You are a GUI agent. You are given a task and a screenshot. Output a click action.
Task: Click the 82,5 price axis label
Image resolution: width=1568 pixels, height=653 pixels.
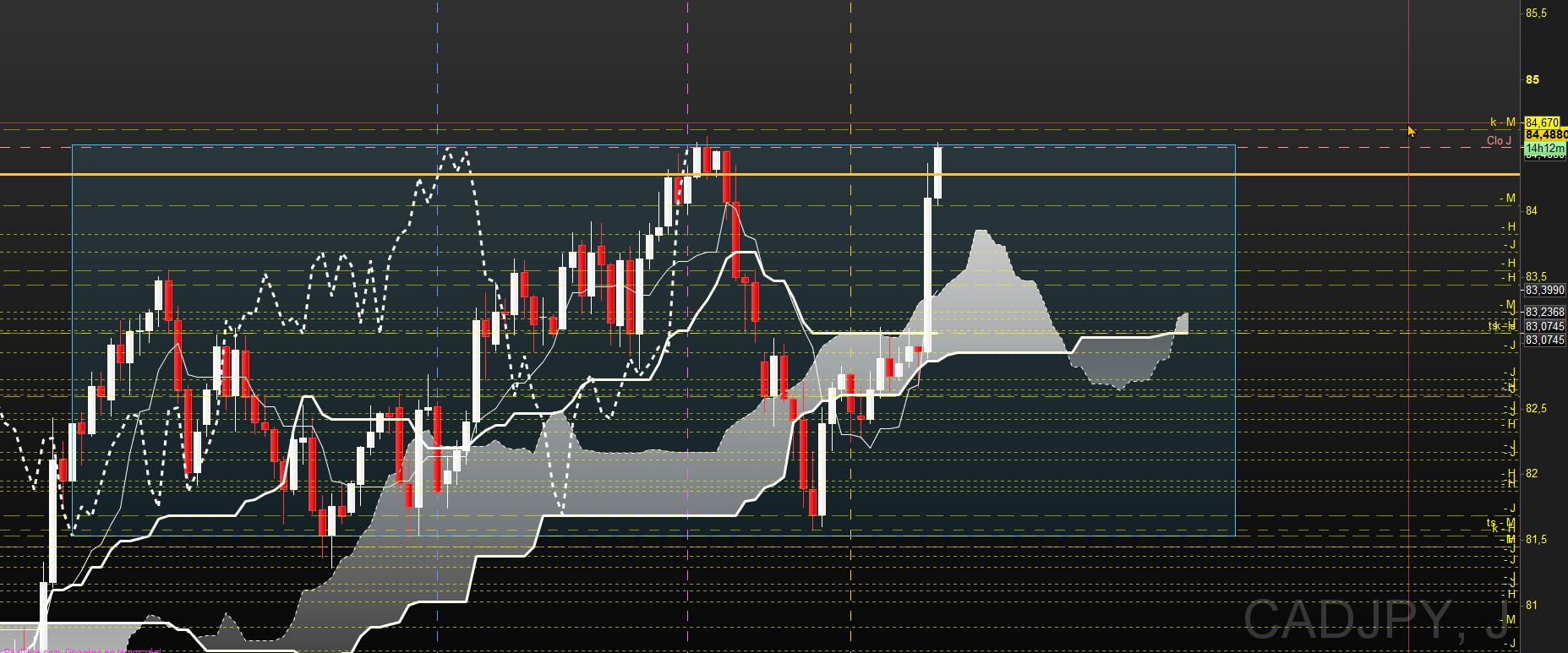tap(1536, 409)
